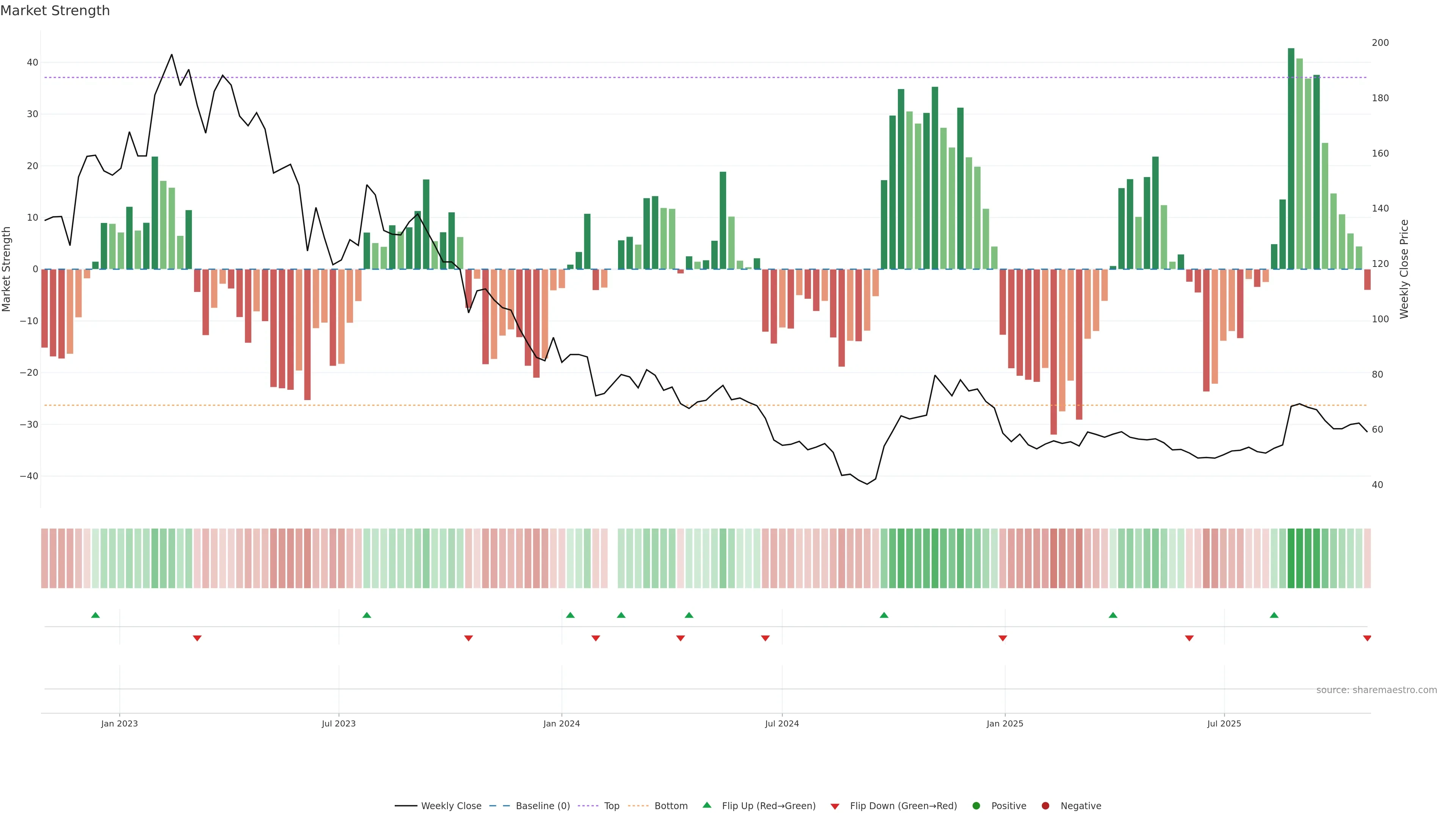Click the tallest dark green bar above 40
This screenshot has height=819, width=1456.
(x=1291, y=158)
